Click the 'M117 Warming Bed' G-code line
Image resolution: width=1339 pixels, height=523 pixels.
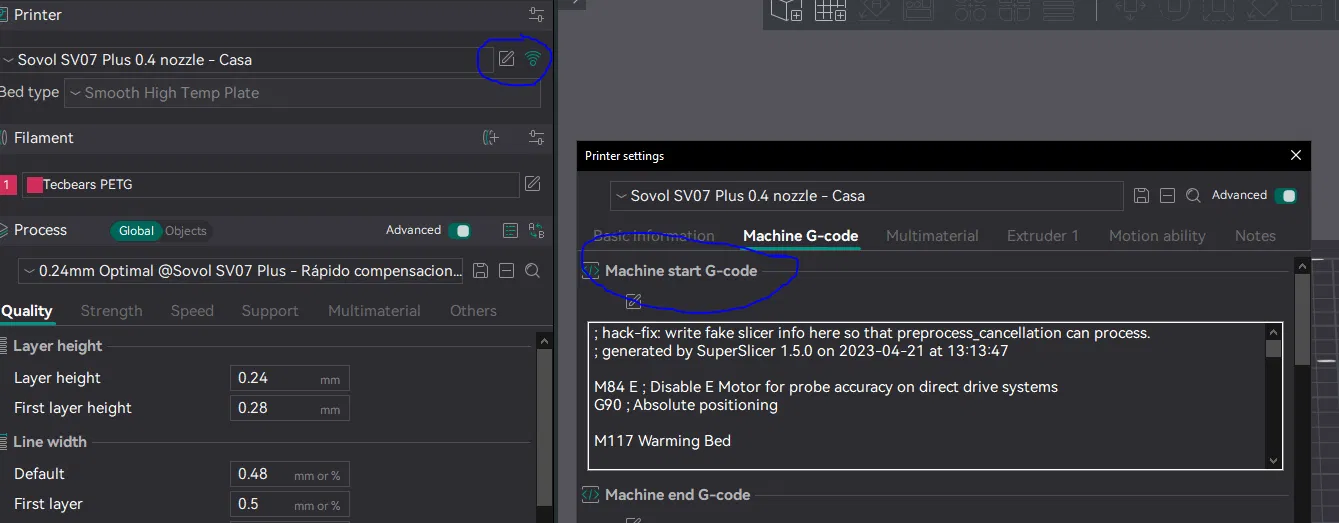[x=662, y=441]
